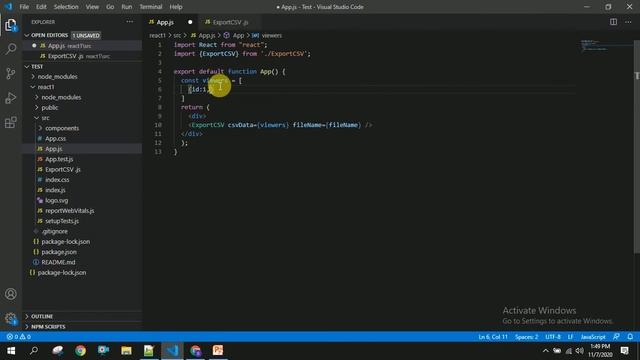Viewport: 640px width, 360px height.
Task: Open the Windows Action Center
Action: (624, 351)
